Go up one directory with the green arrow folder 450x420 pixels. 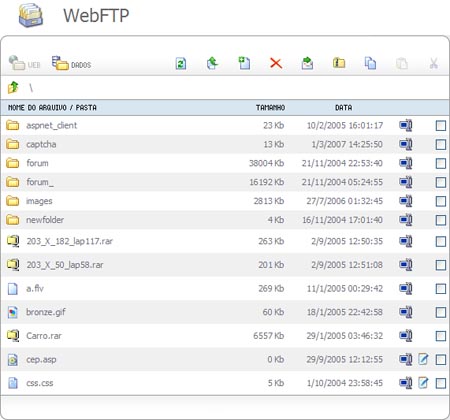[x=13, y=87]
